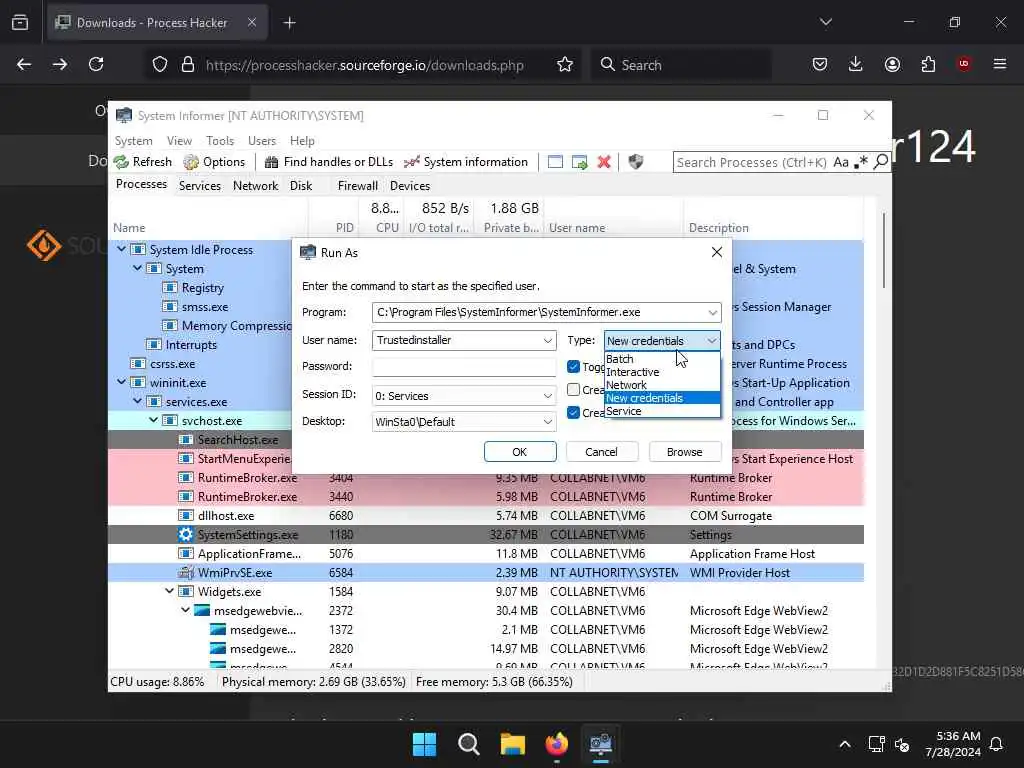
Task: Select Batch in the Type list
Action: (662, 359)
